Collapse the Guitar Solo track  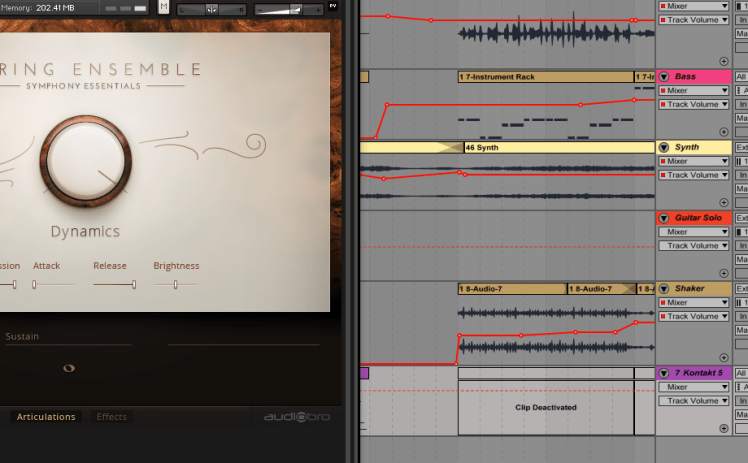[664, 218]
